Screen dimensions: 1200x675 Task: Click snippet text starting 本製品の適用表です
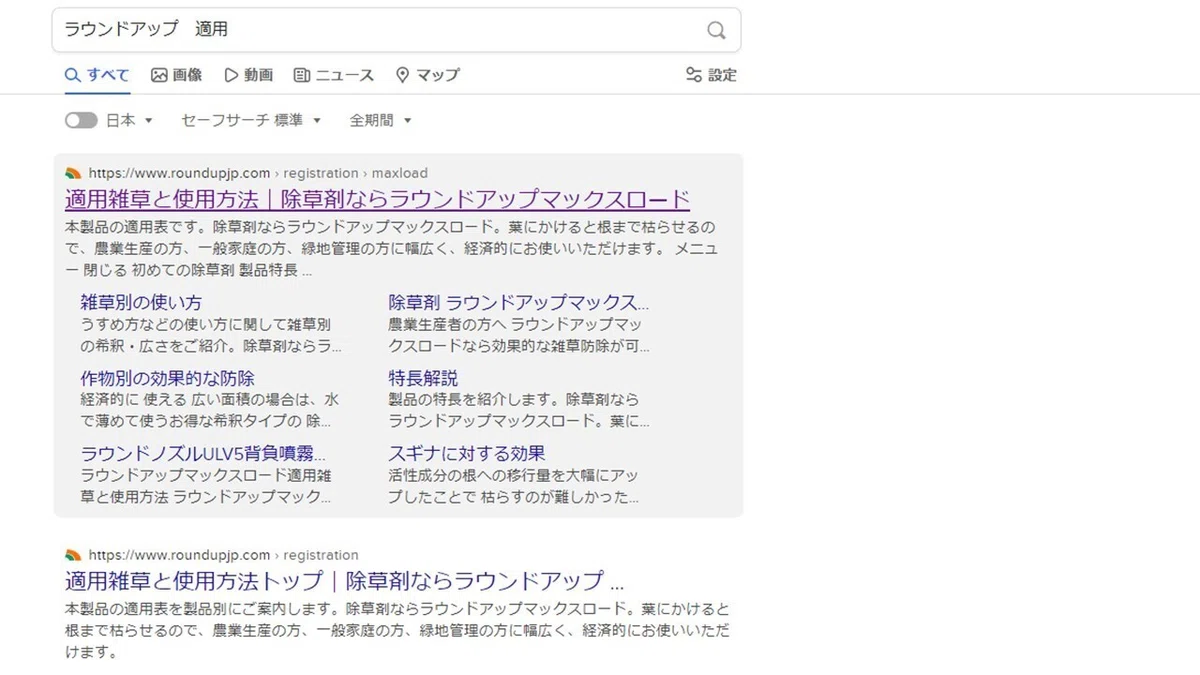pyautogui.click(x=391, y=248)
